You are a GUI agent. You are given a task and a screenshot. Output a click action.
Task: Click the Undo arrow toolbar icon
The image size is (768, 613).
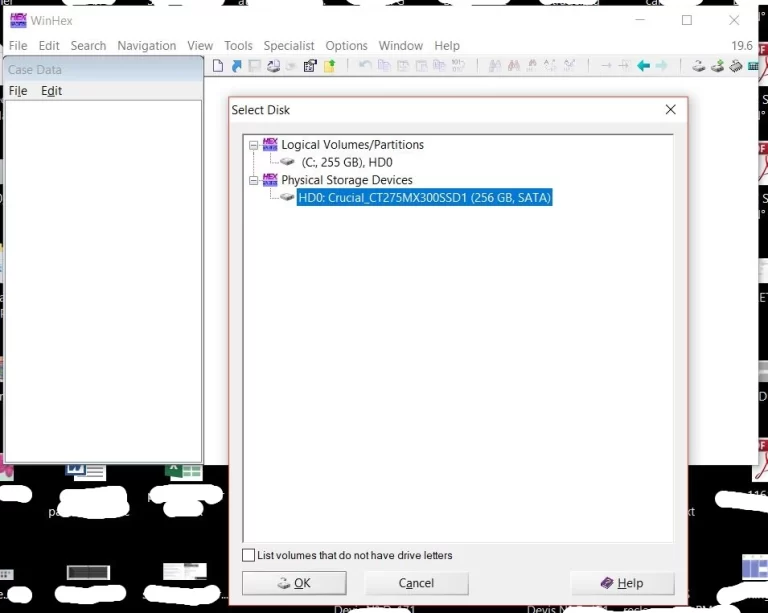365,65
